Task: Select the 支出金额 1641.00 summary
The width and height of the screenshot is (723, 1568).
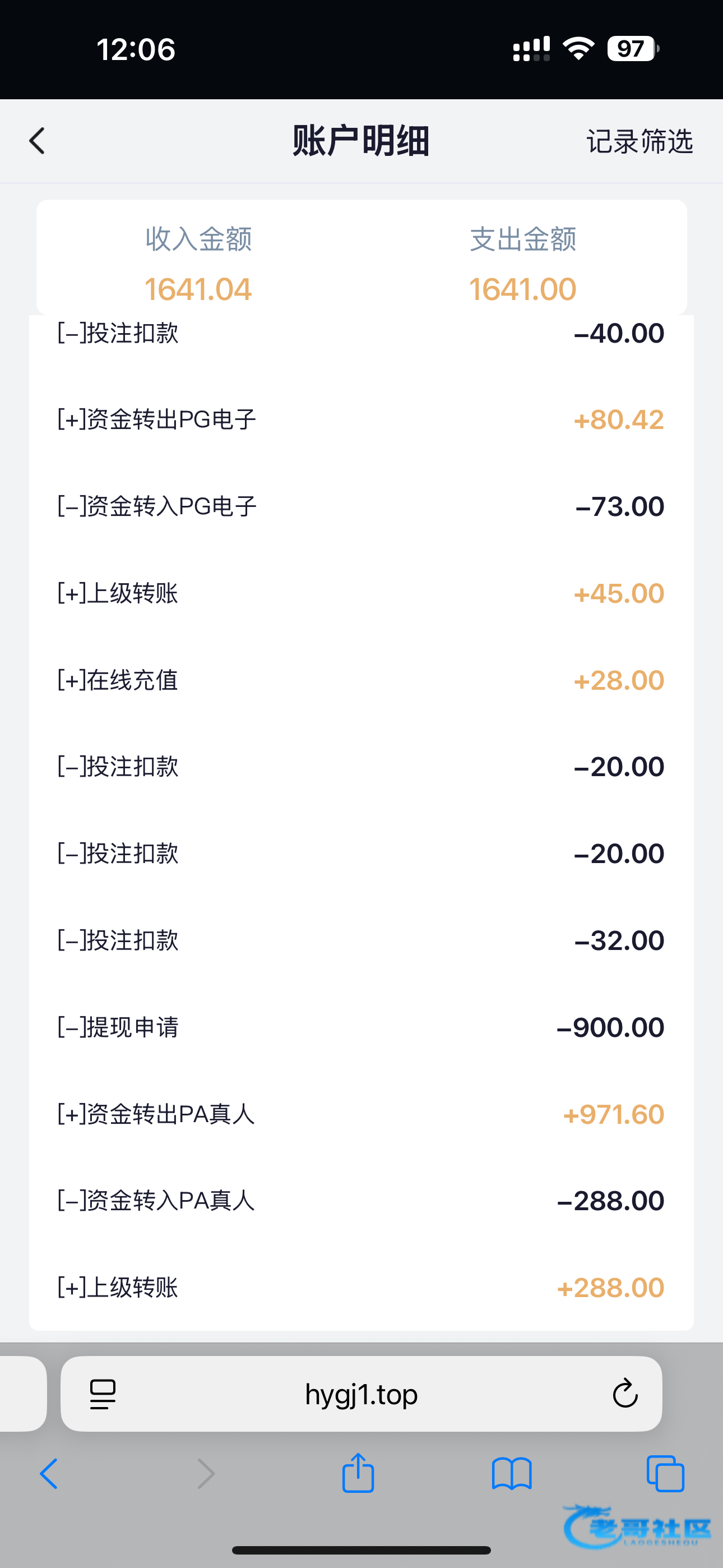Action: pyautogui.click(x=523, y=264)
